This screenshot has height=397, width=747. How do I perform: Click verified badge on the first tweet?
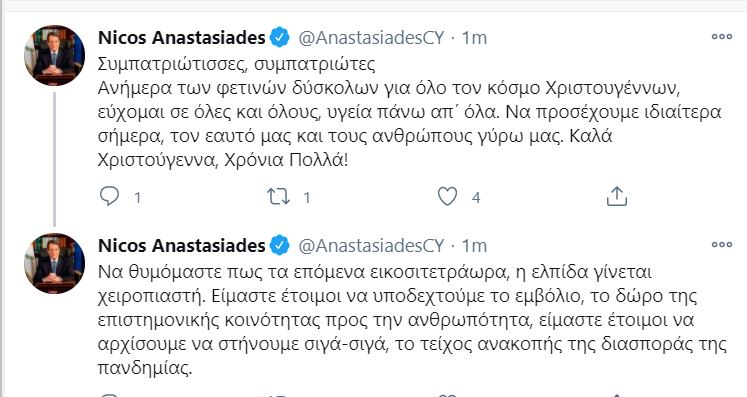point(280,37)
